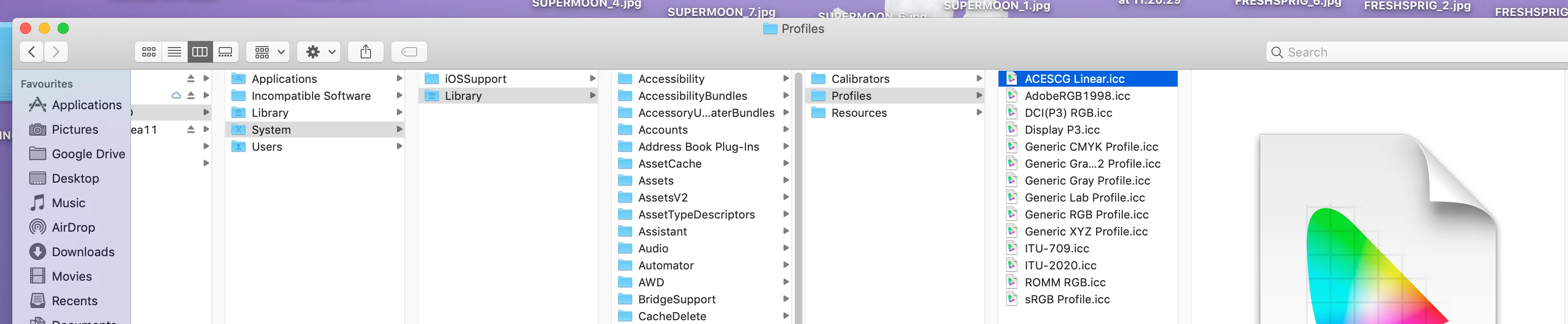
Task: Open Downloads in sidebar
Action: [x=71, y=251]
